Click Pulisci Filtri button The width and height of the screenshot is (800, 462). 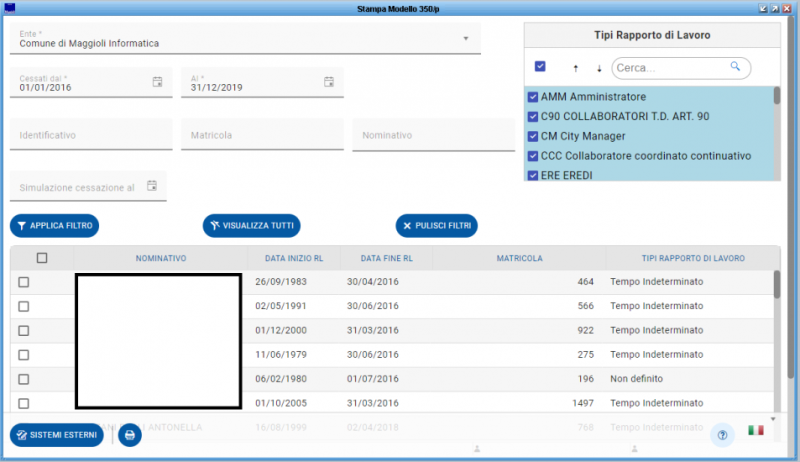point(436,226)
